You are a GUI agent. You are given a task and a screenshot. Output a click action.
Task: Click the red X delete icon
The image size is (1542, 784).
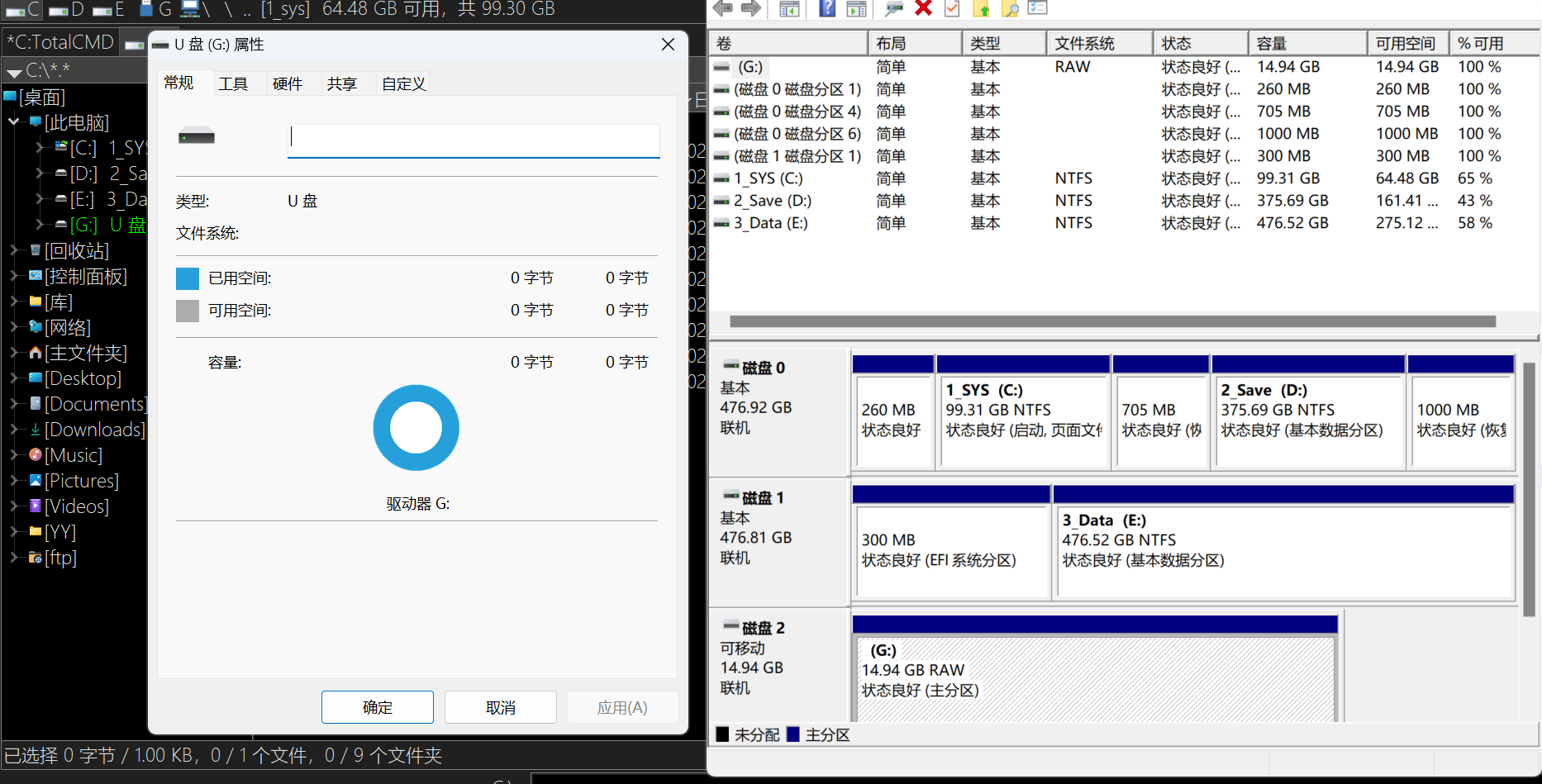(x=924, y=8)
